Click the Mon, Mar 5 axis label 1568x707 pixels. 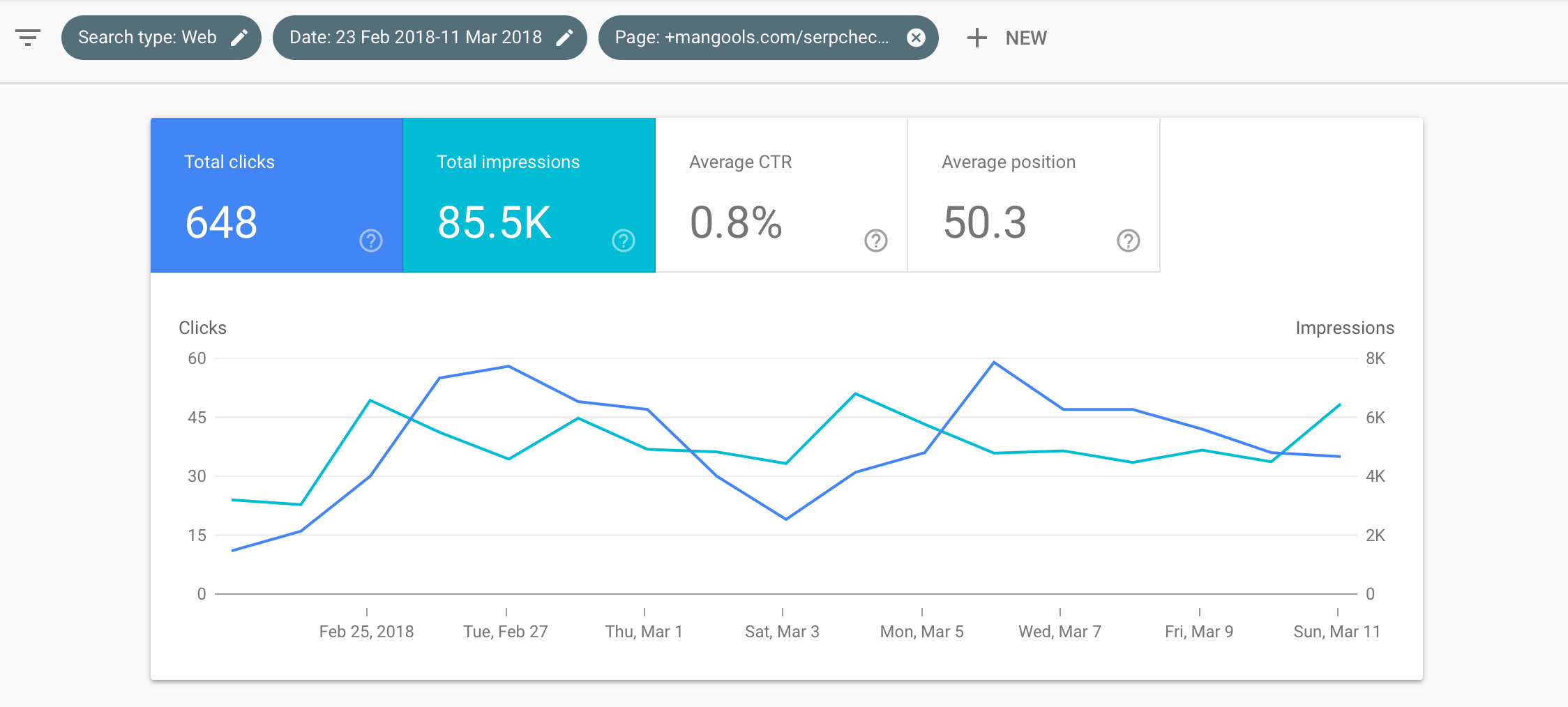[921, 632]
